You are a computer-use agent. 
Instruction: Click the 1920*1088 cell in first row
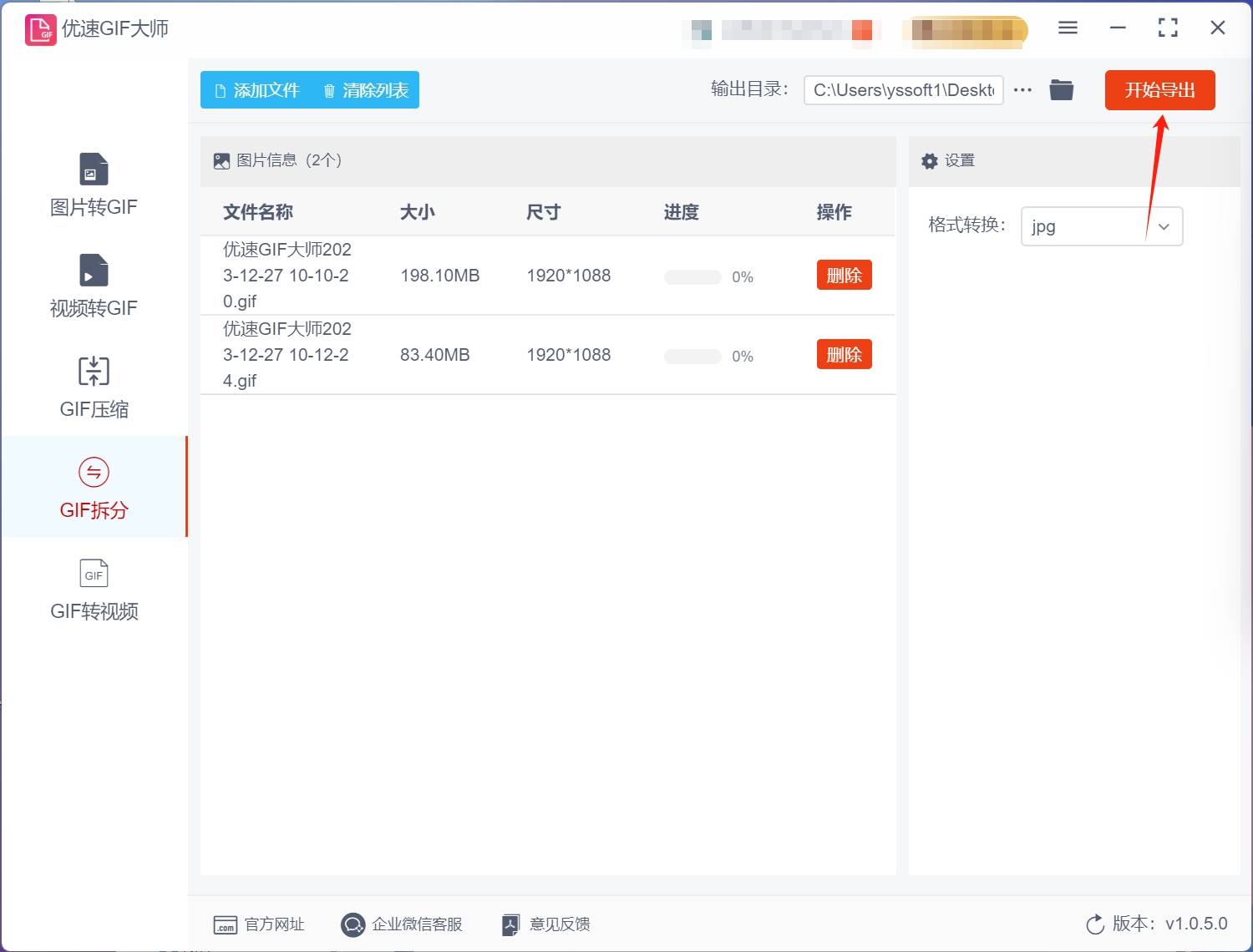tap(569, 276)
